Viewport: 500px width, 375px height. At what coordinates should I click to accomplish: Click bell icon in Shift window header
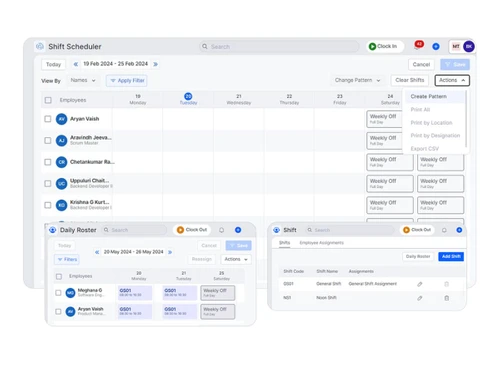click(444, 230)
